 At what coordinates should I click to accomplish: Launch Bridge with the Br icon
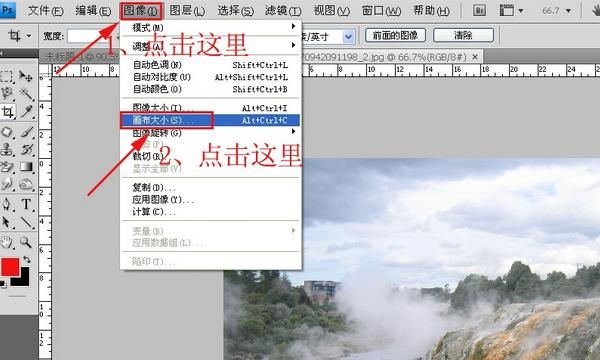coord(479,10)
